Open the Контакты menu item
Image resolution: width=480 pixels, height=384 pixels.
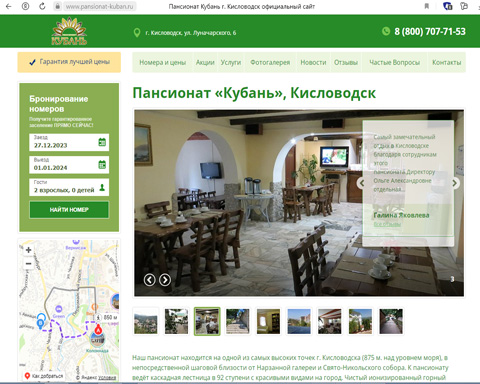(x=446, y=62)
